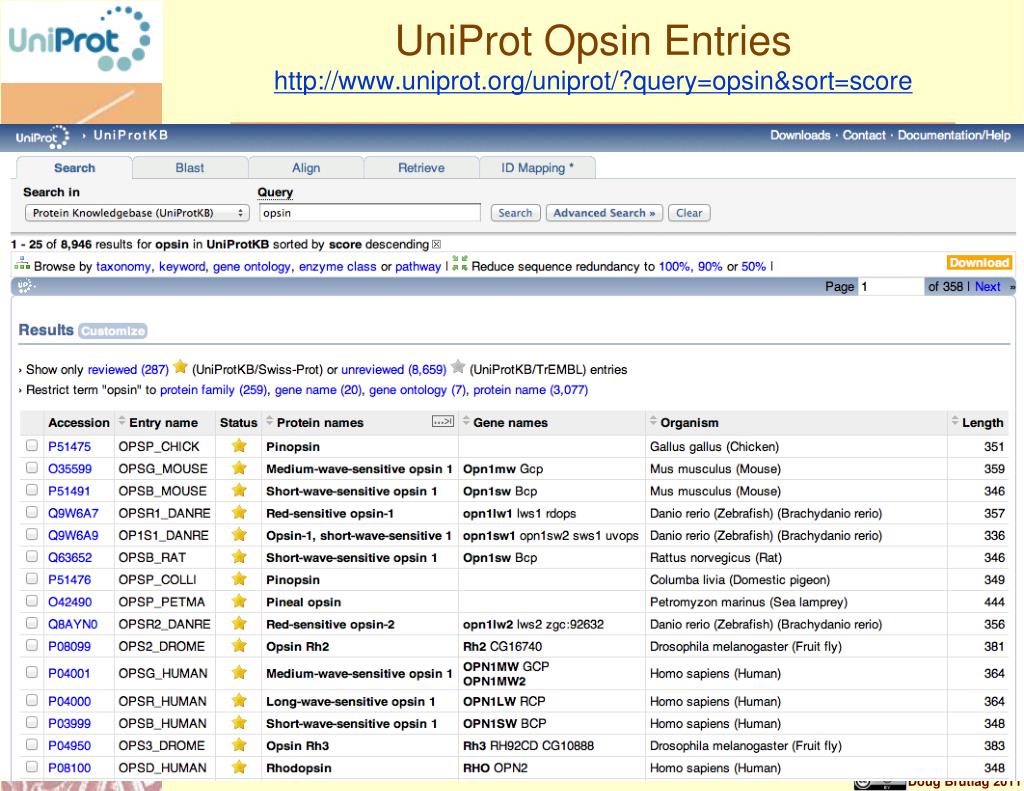The height and width of the screenshot is (791, 1024).
Task: Check the box for P08099
Action: (31, 645)
